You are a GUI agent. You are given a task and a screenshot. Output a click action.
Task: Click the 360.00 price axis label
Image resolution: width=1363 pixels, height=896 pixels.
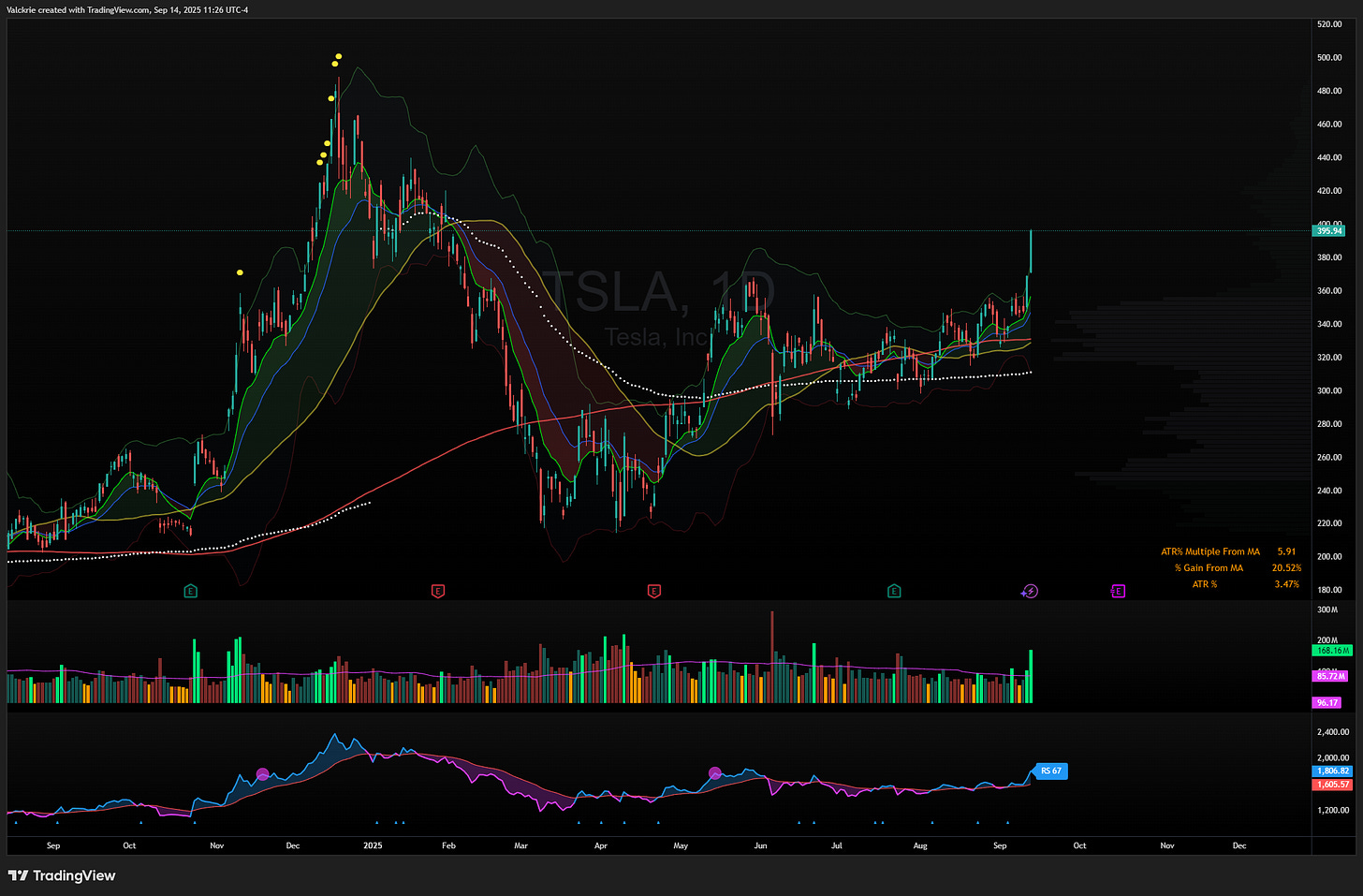1329,290
